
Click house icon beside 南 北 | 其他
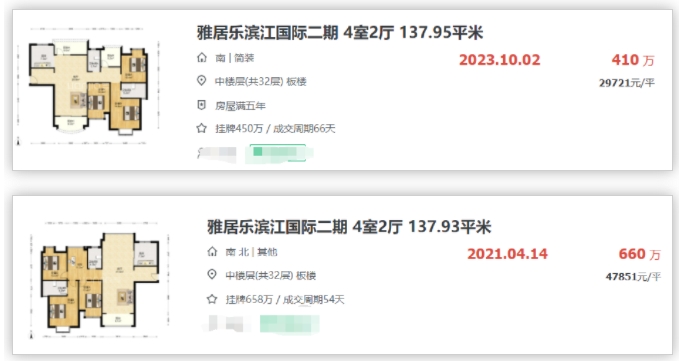(212, 251)
